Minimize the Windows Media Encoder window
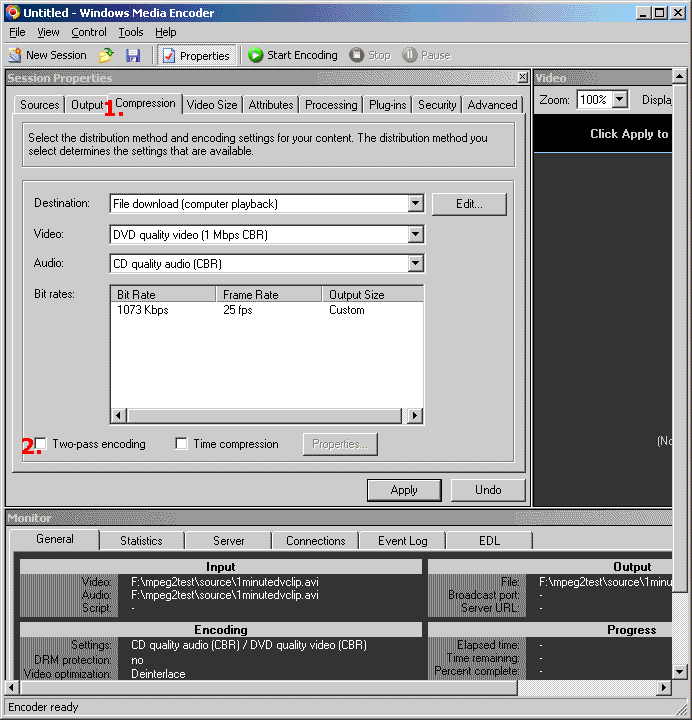This screenshot has height=720, width=692. [x=643, y=13]
